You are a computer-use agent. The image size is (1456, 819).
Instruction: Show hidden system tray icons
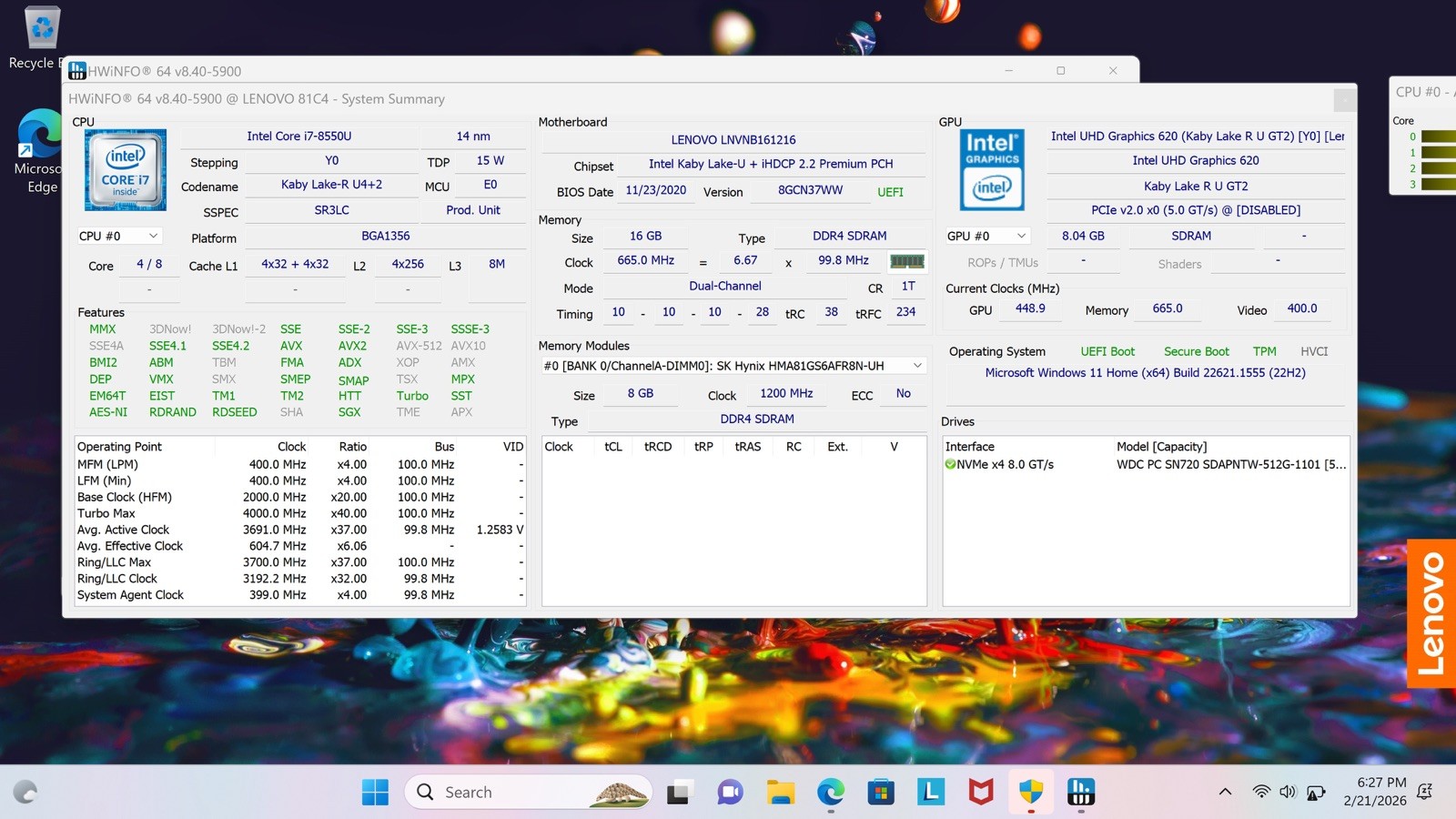(1225, 792)
